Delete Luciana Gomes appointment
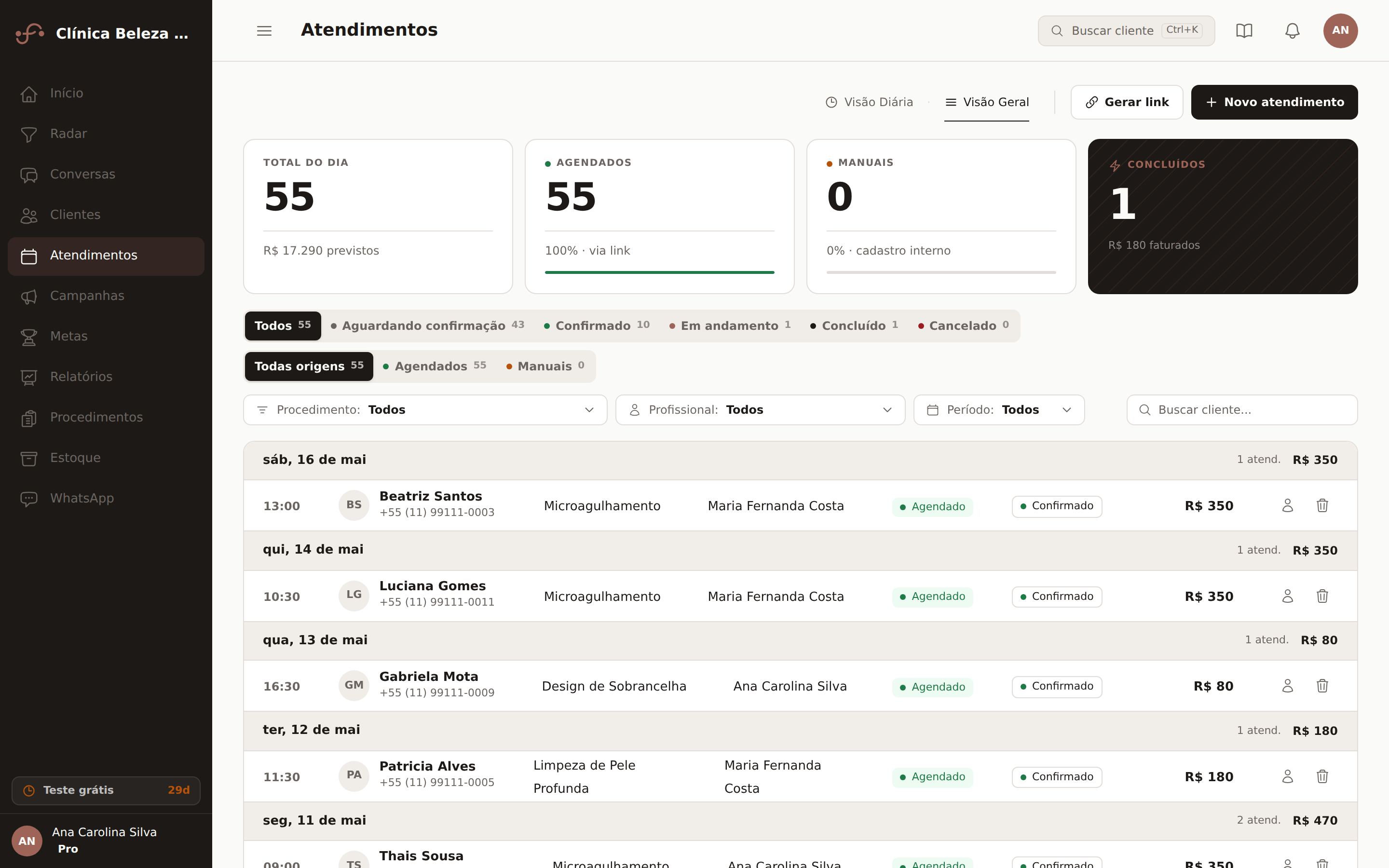This screenshot has height=868, width=1389. coord(1322,596)
